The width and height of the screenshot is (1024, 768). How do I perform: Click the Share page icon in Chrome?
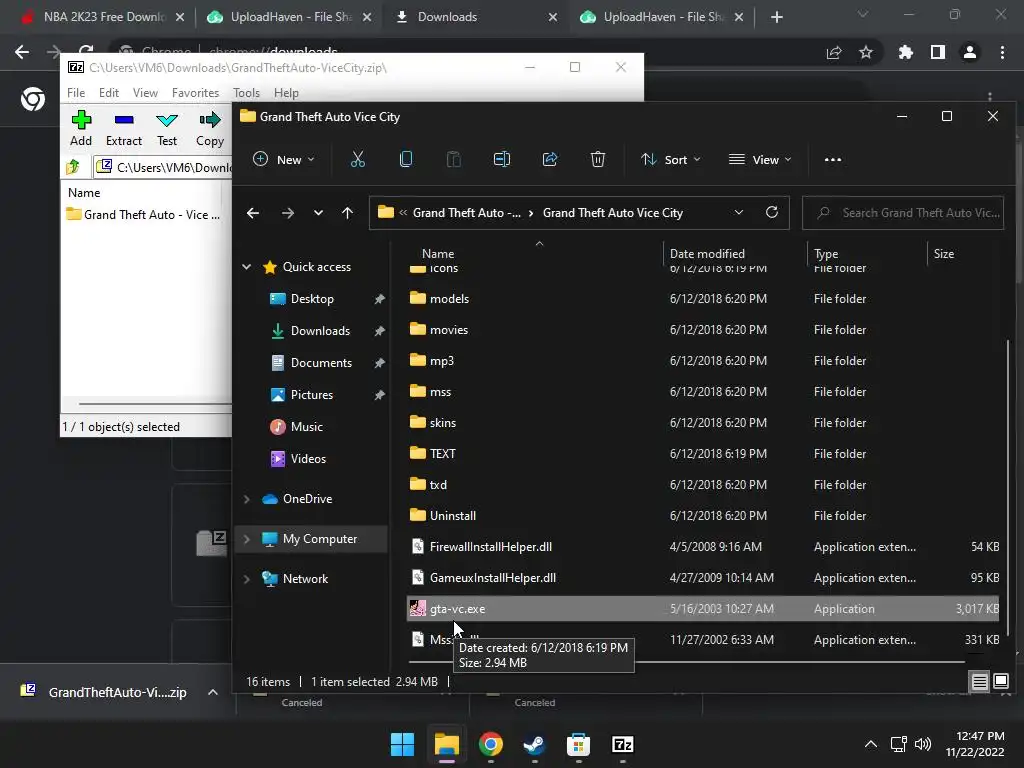click(834, 52)
